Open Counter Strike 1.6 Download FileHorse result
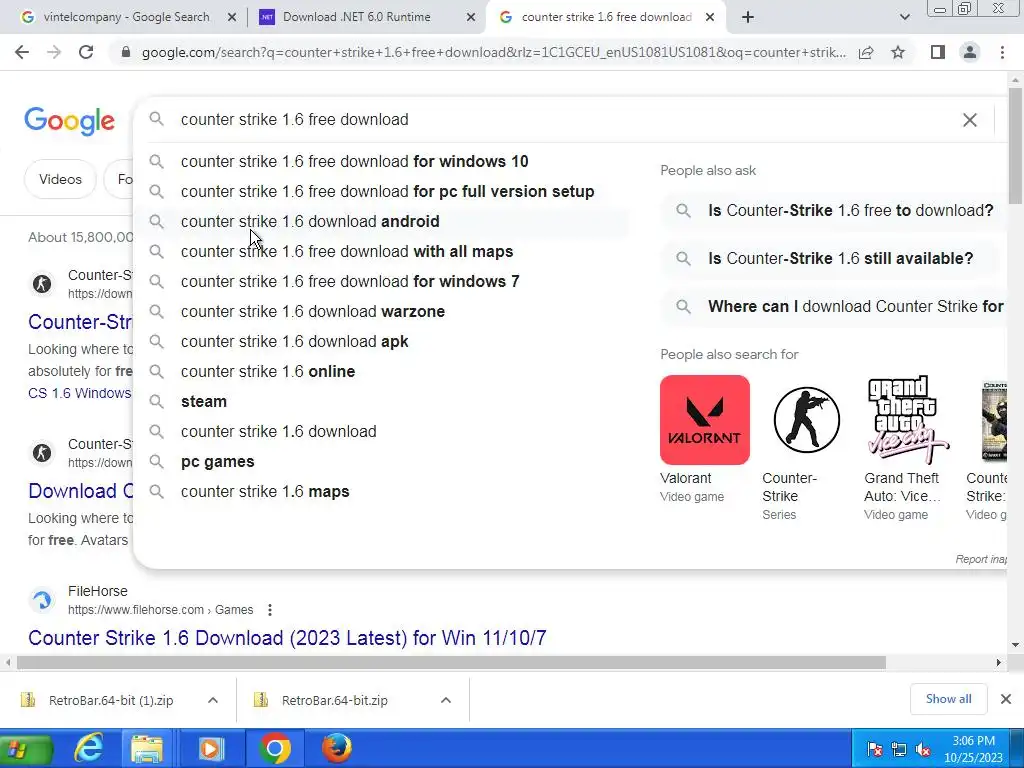Screen dimensions: 1024x768 click(287, 637)
